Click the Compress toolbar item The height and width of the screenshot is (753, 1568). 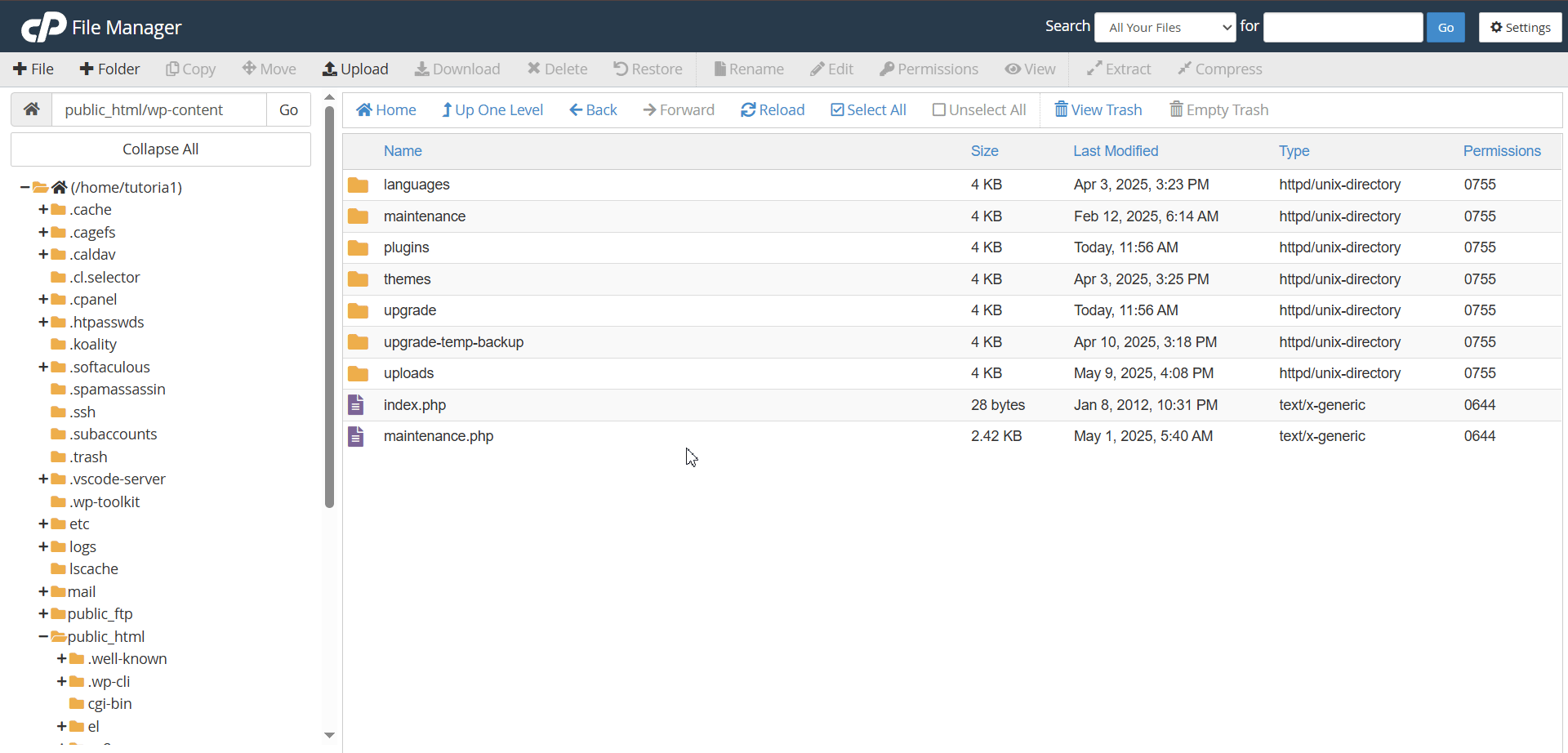[1220, 69]
